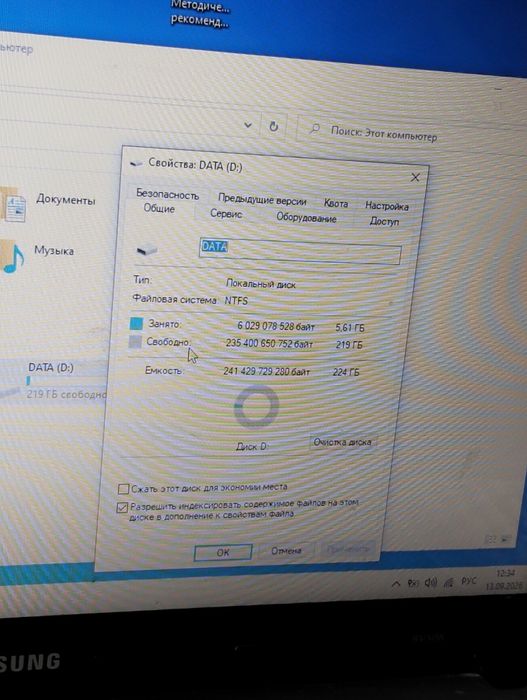Click the 6 029 078 528 байт value

(x=276, y=326)
